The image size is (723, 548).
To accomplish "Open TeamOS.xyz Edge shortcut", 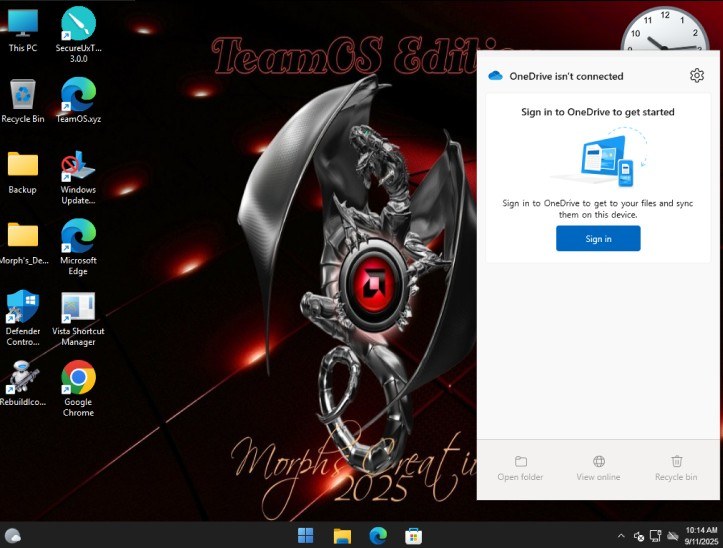I will click(78, 100).
